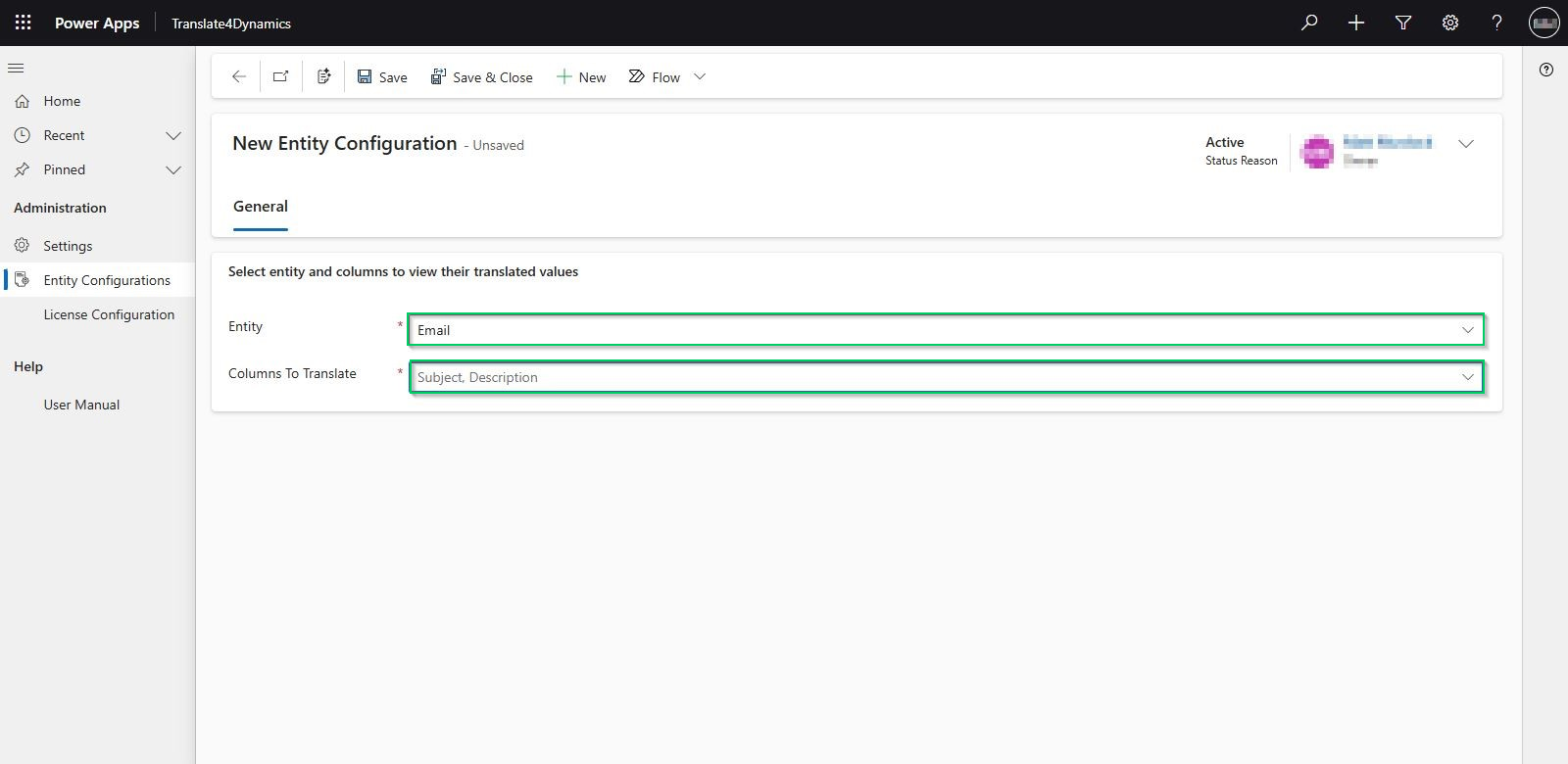The image size is (1568, 764).
Task: Expand the Pinned section chevron
Action: [x=173, y=169]
